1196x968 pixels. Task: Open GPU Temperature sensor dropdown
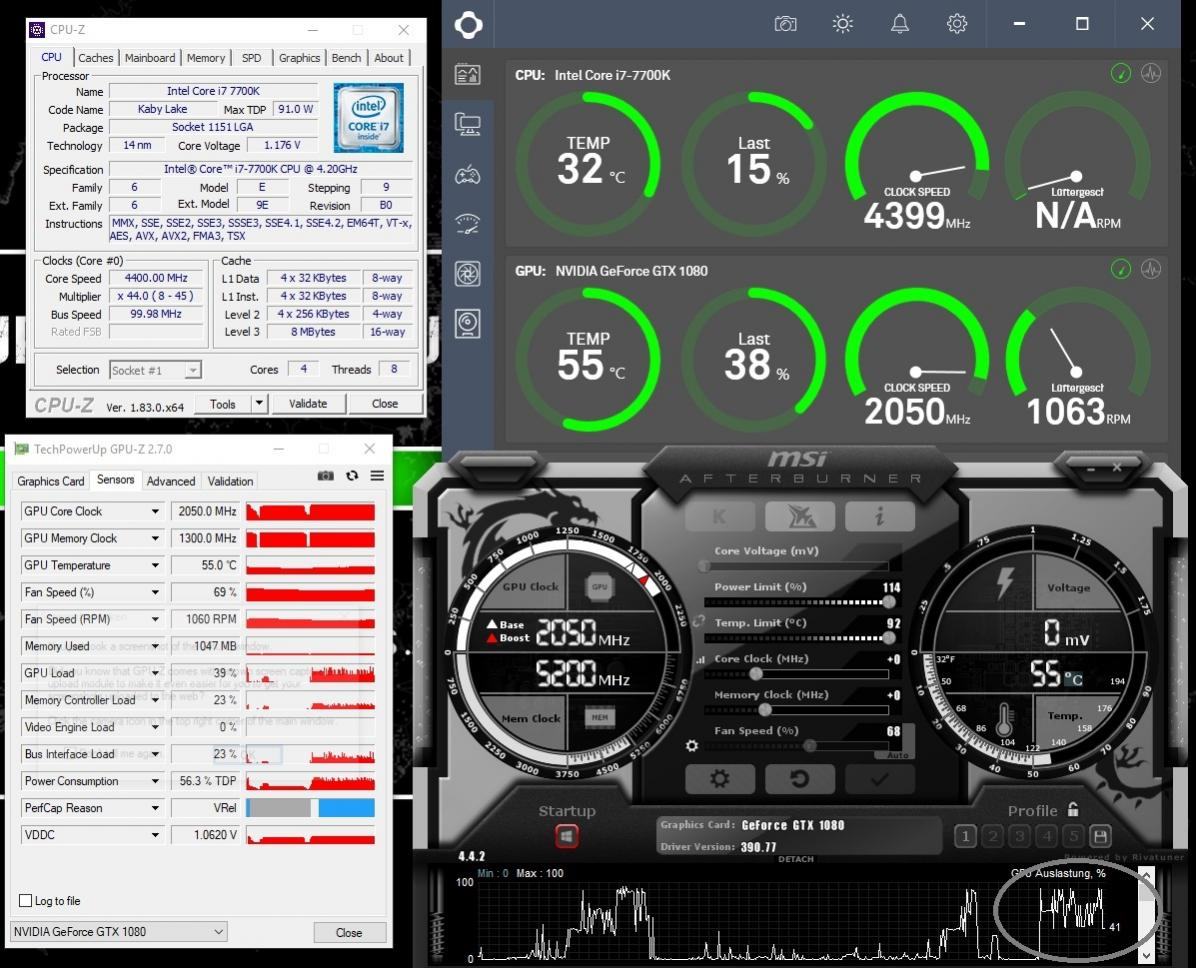pyautogui.click(x=155, y=566)
